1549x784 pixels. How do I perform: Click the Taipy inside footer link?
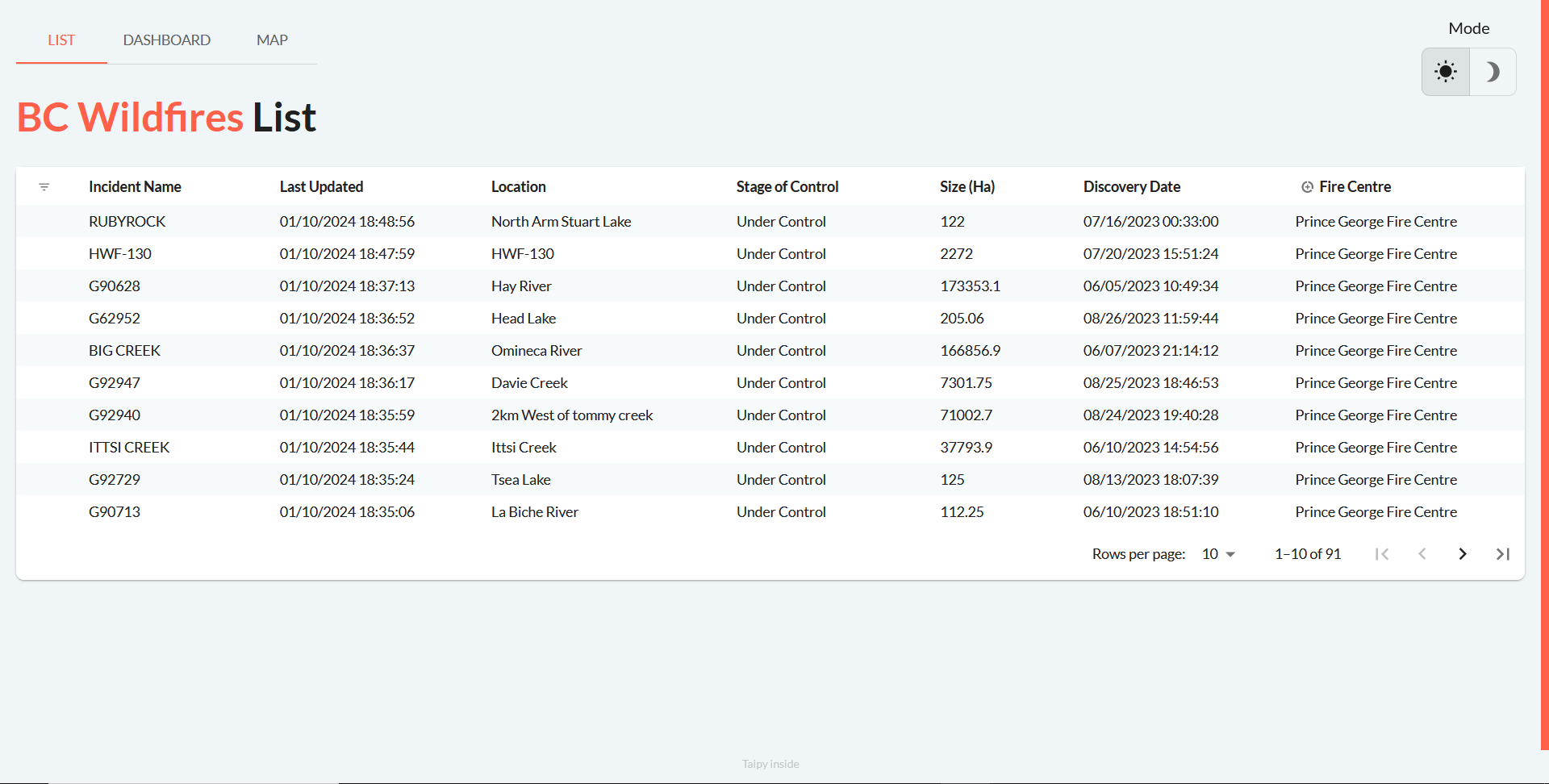click(x=770, y=764)
